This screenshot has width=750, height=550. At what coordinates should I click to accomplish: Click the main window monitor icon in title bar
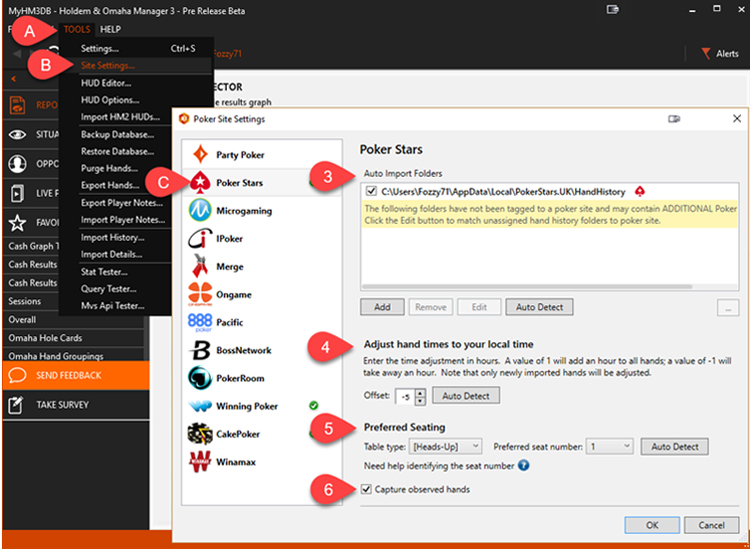click(613, 9)
